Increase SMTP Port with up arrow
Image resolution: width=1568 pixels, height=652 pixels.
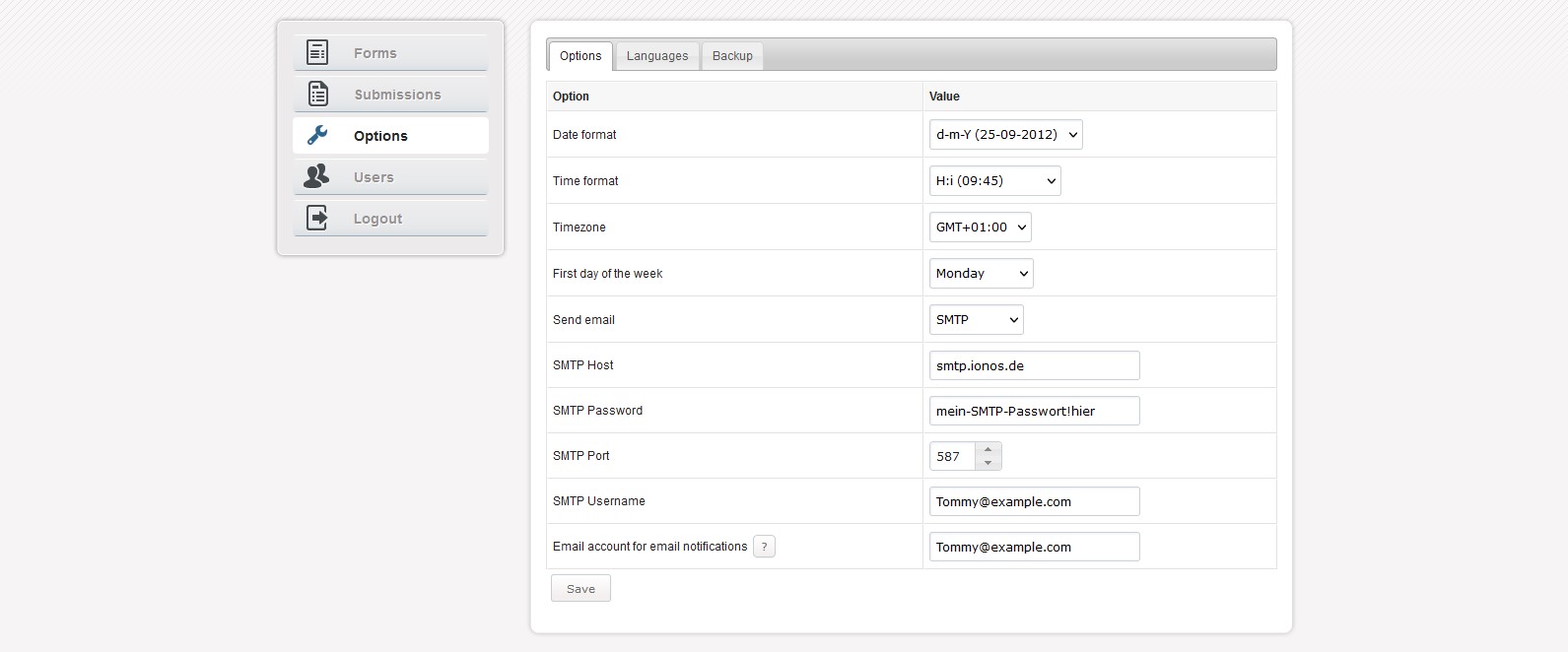coord(988,449)
